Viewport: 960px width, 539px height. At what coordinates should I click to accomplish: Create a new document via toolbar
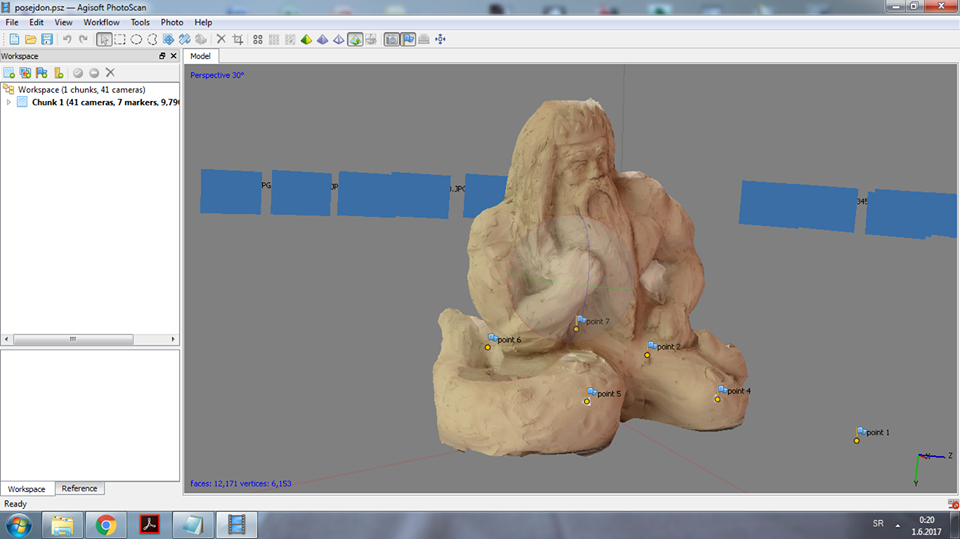pyautogui.click(x=14, y=39)
